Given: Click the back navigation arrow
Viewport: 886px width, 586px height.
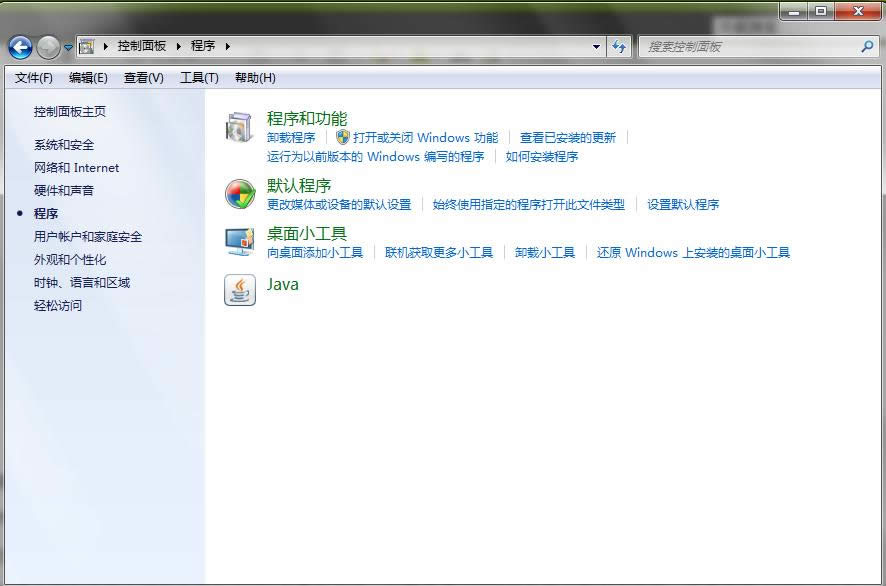Looking at the screenshot, I should point(20,46).
